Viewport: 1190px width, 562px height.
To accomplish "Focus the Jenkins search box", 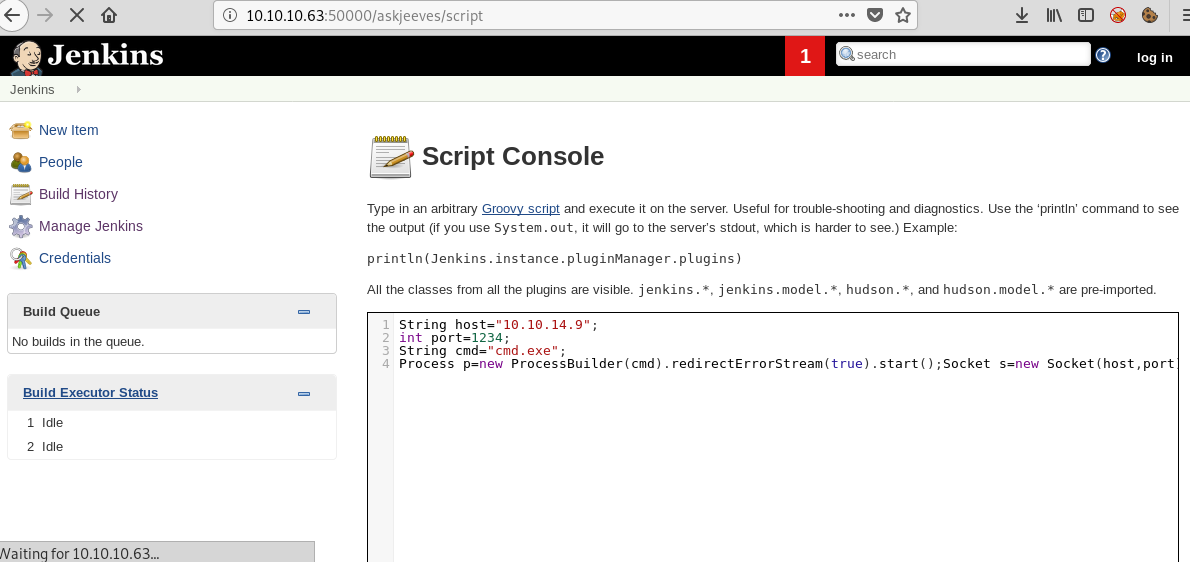I will click(x=963, y=55).
